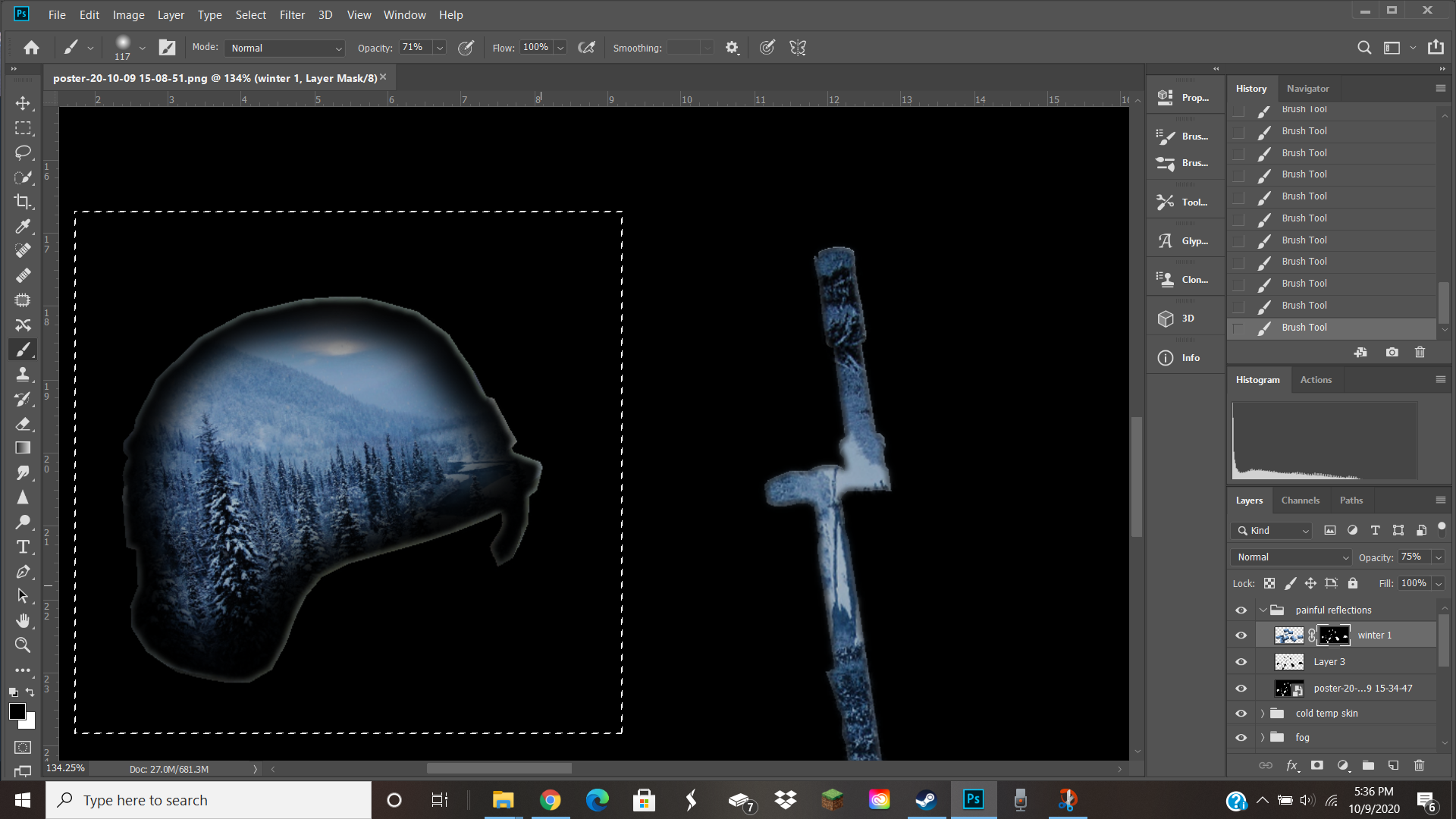The width and height of the screenshot is (1456, 819).
Task: Open the brush blending Mode dropdown
Action: [285, 48]
